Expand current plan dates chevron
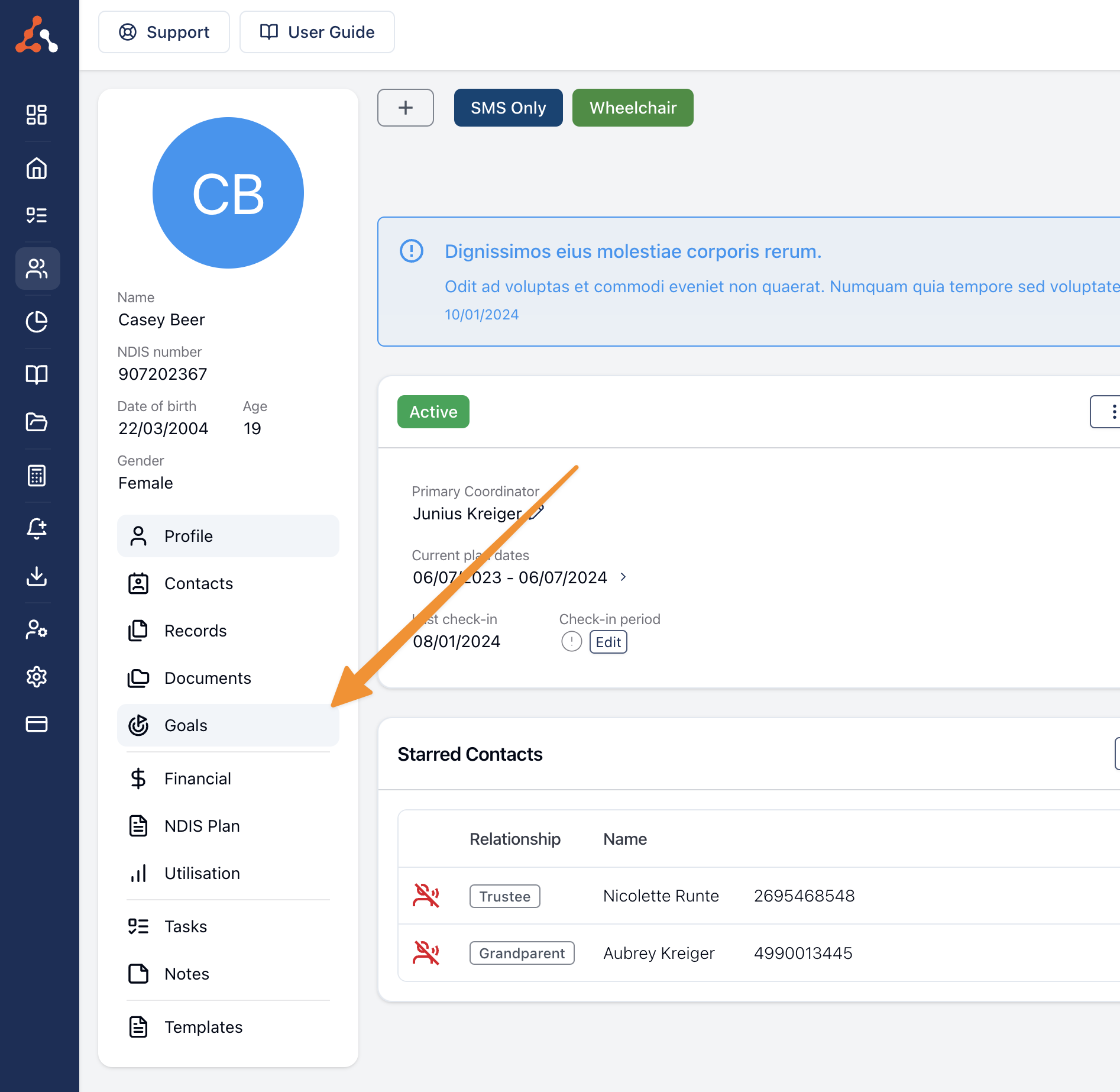Viewport: 1120px width, 1092px height. (x=623, y=577)
